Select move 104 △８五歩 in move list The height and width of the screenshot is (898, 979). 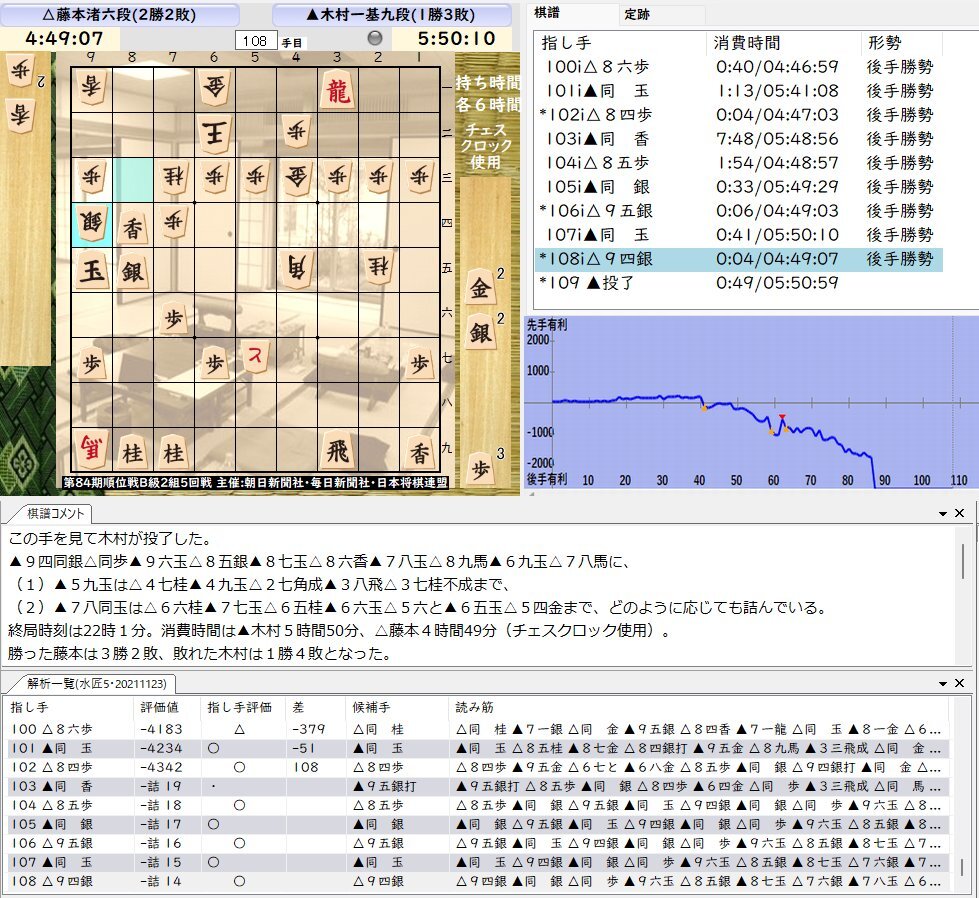[739, 163]
